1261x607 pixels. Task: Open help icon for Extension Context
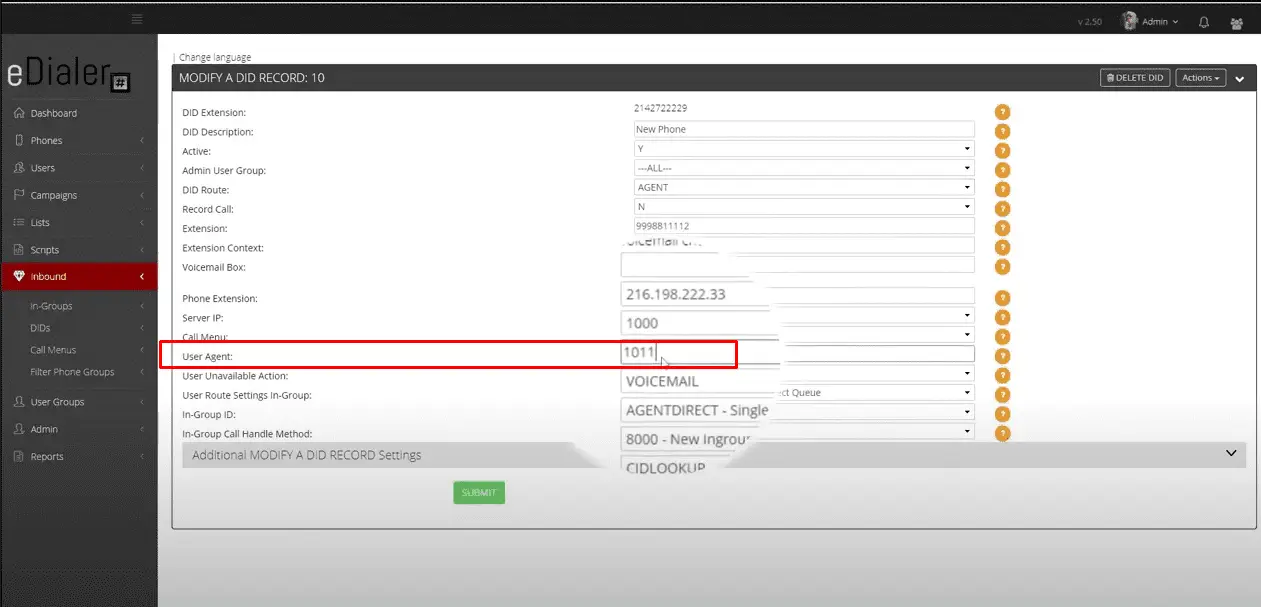coord(1002,247)
